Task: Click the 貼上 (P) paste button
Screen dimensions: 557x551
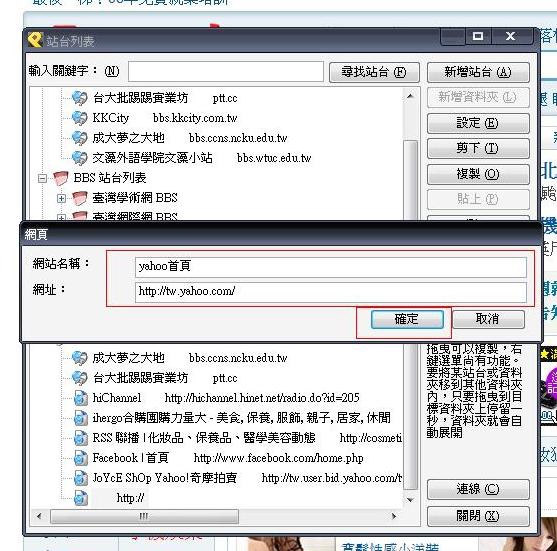Action: click(478, 199)
